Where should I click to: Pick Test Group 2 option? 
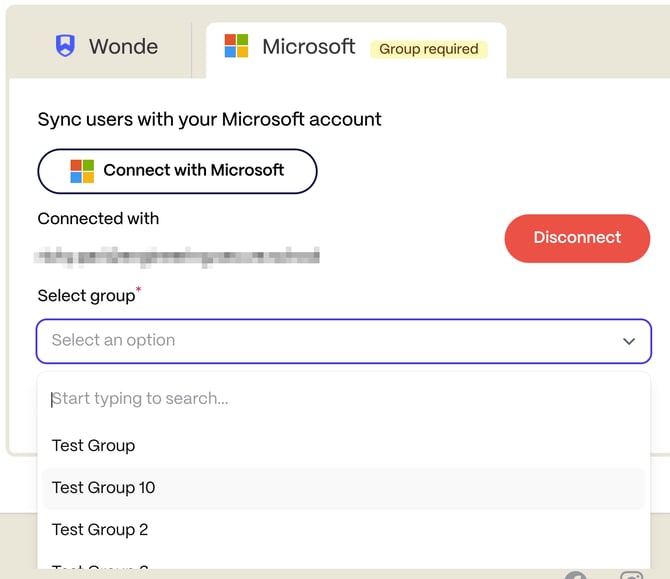click(344, 530)
